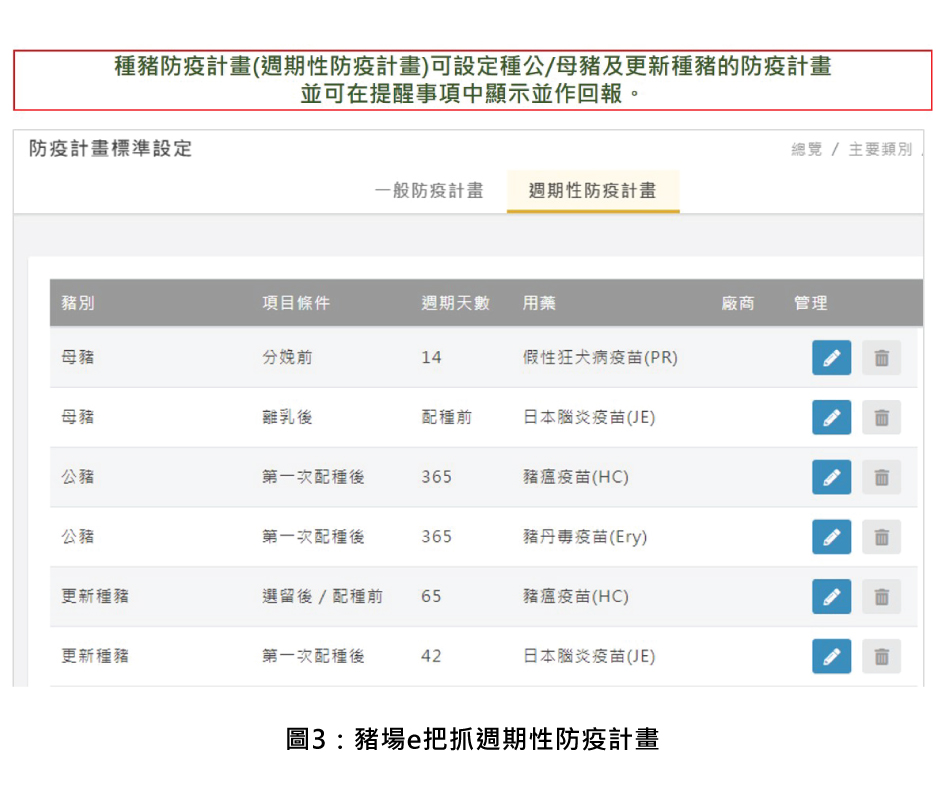Edit the 豬瘟疫苗(HC) plan for 公豬

pos(831,477)
